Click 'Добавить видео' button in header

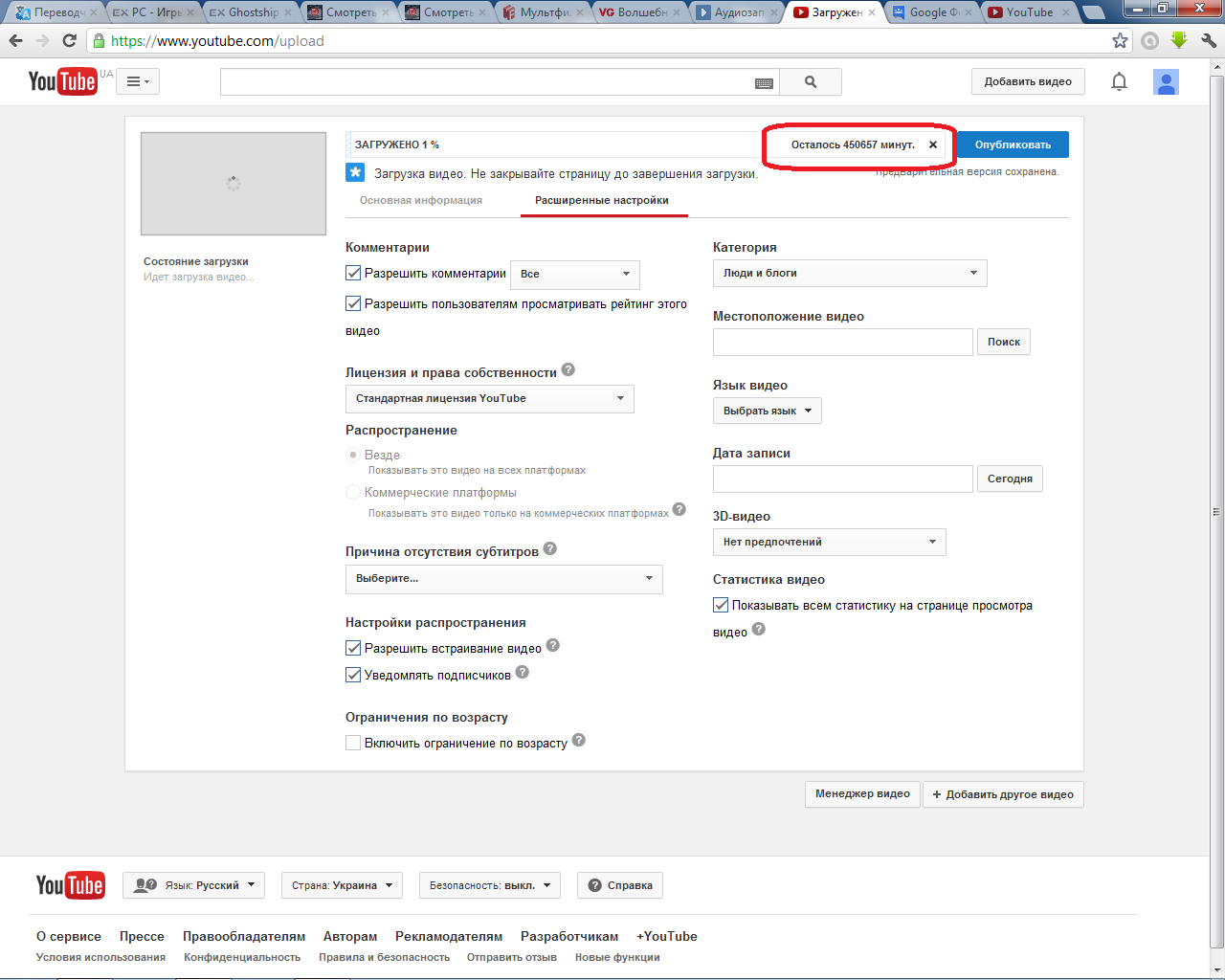(1028, 81)
